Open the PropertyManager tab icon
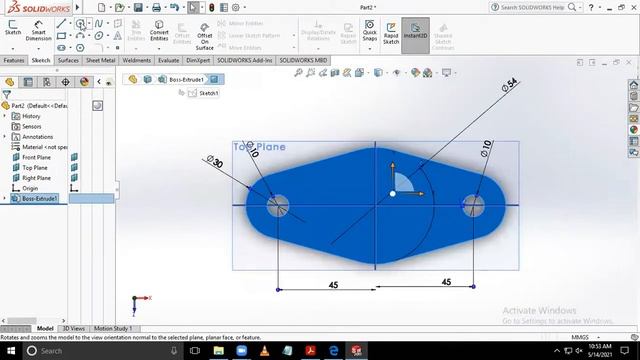Image resolution: width=640 pixels, height=360 pixels. pyautogui.click(x=28, y=82)
